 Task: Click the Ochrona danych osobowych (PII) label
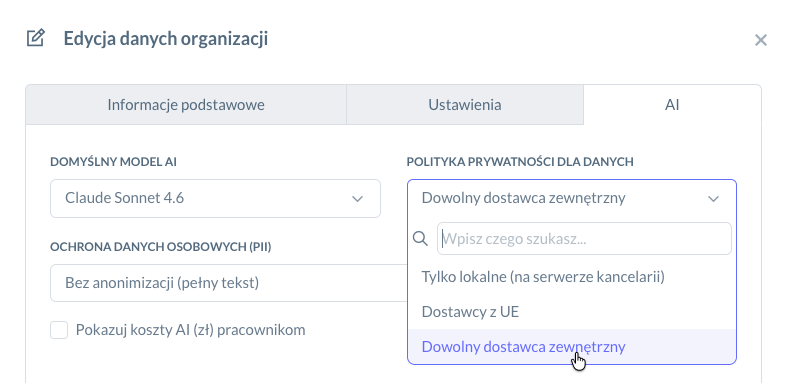pyautogui.click(x=161, y=247)
